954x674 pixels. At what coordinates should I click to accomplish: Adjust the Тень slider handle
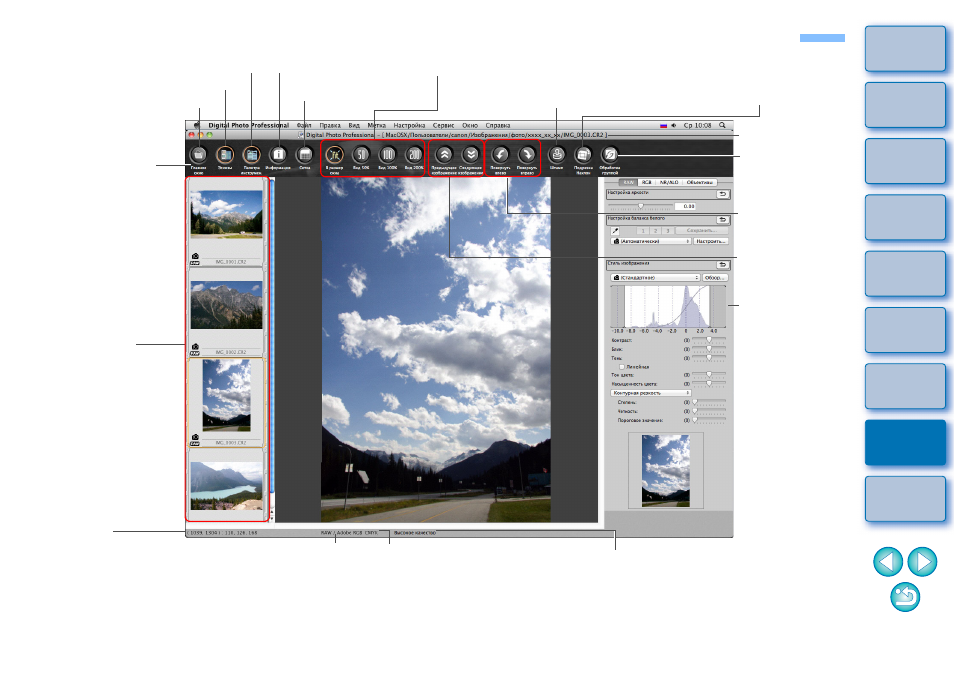tap(709, 358)
